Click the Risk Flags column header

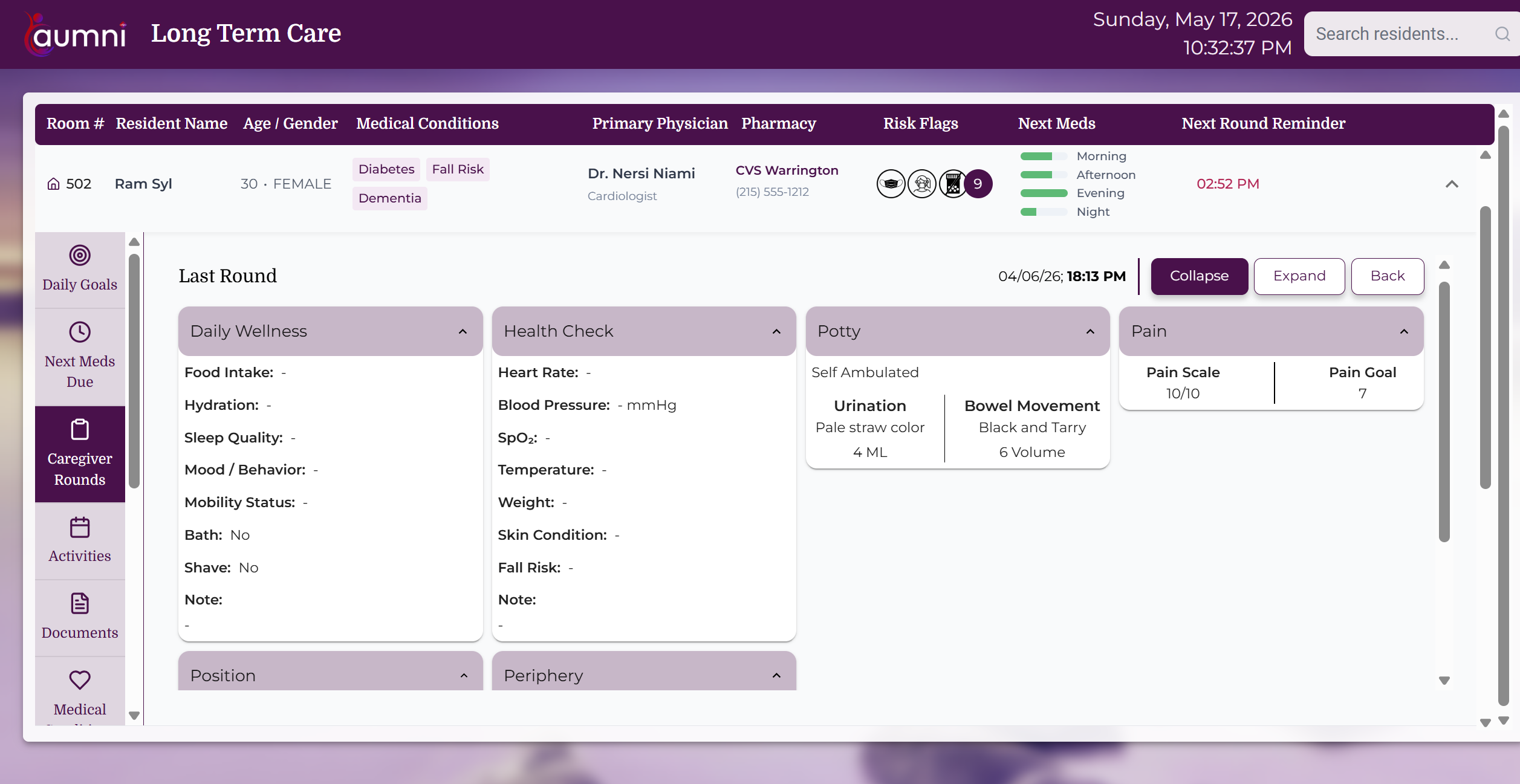920,123
